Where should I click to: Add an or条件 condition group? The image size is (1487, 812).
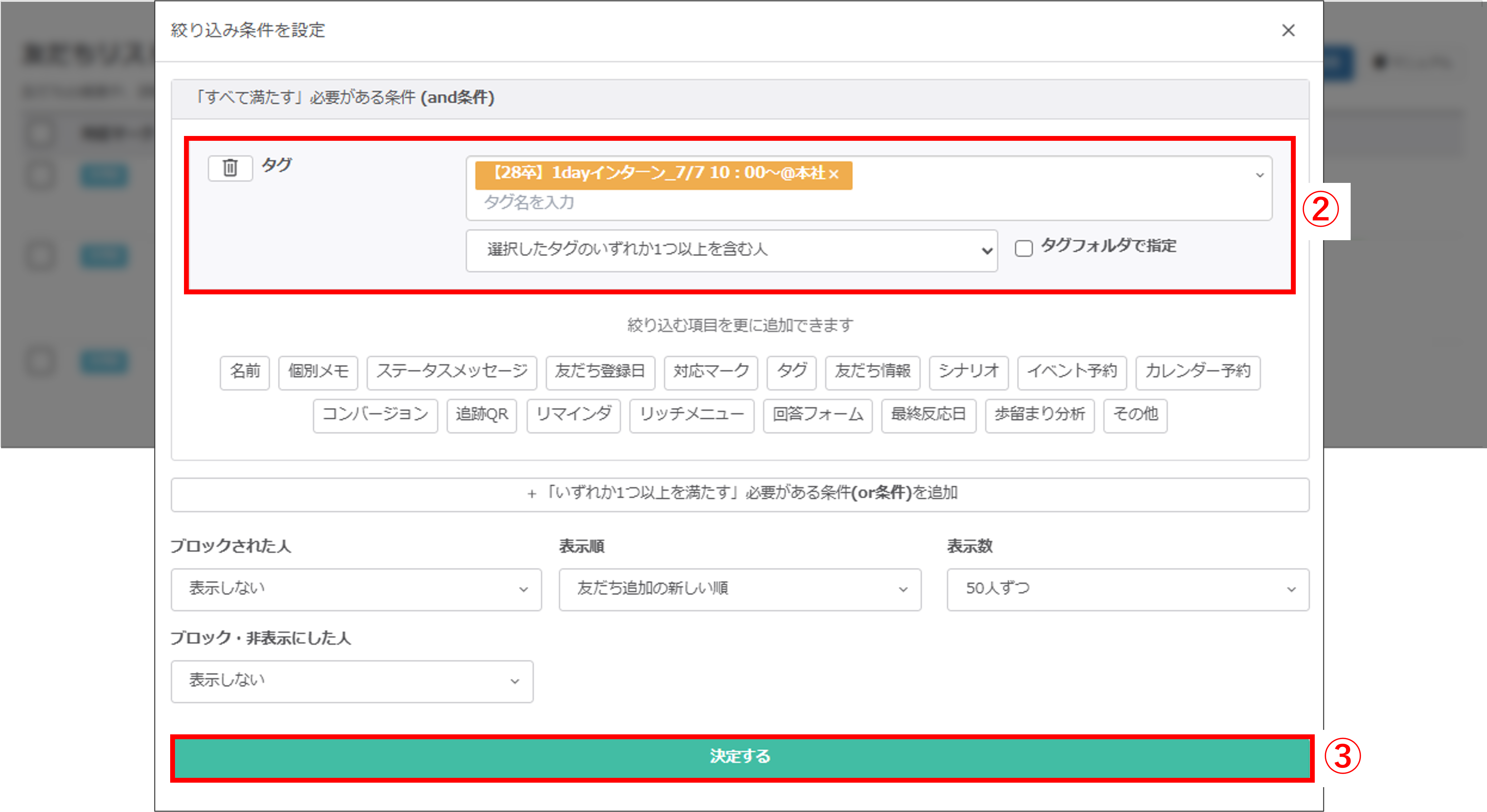739,494
